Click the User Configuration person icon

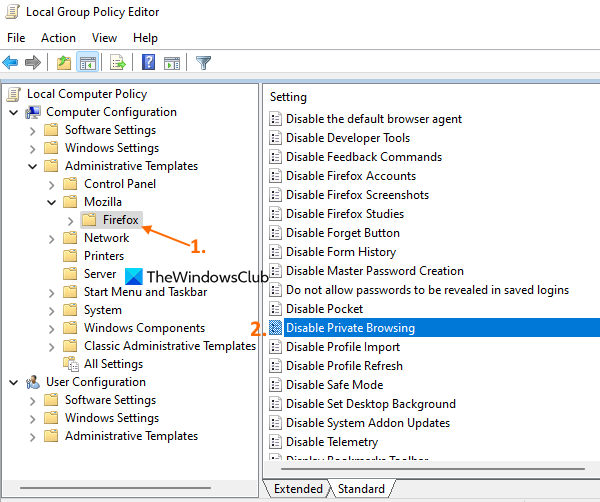tap(33, 382)
